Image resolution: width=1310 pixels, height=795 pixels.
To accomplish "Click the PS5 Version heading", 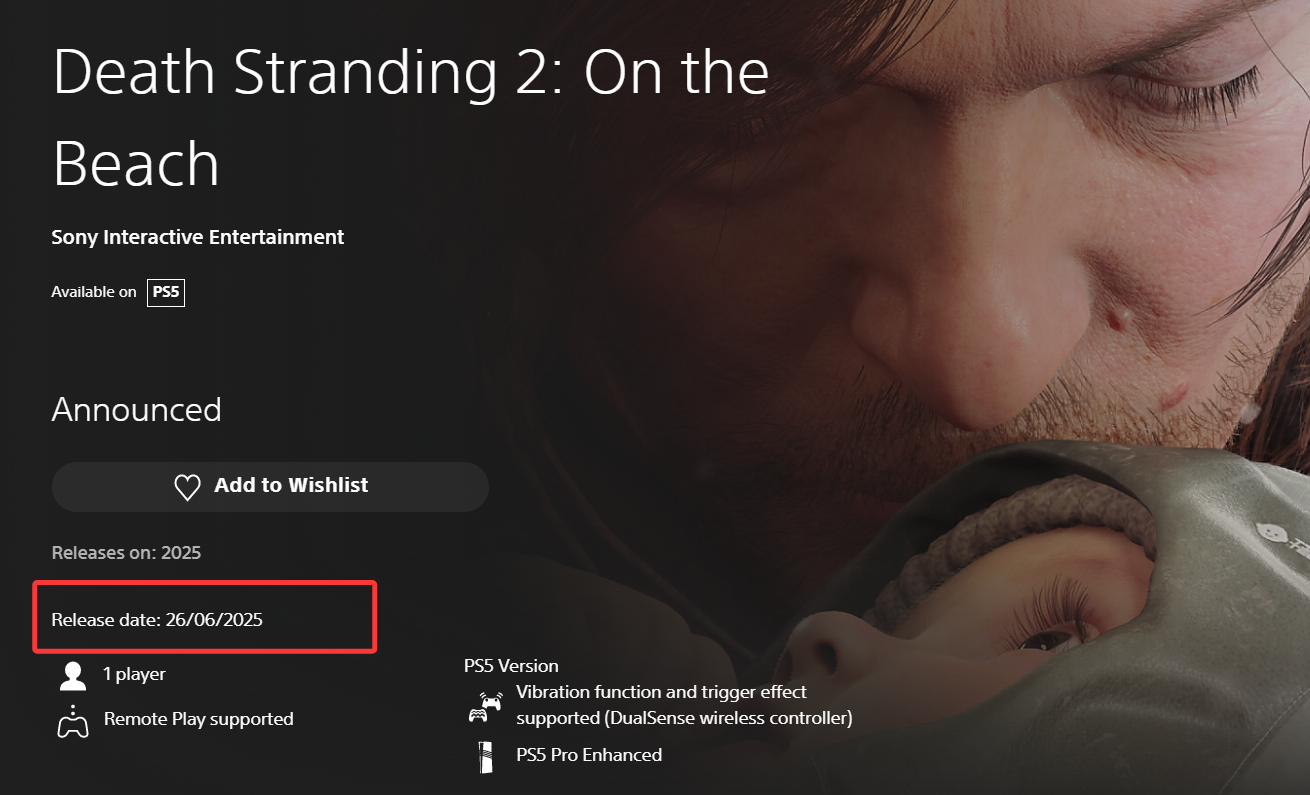I will click(511, 666).
